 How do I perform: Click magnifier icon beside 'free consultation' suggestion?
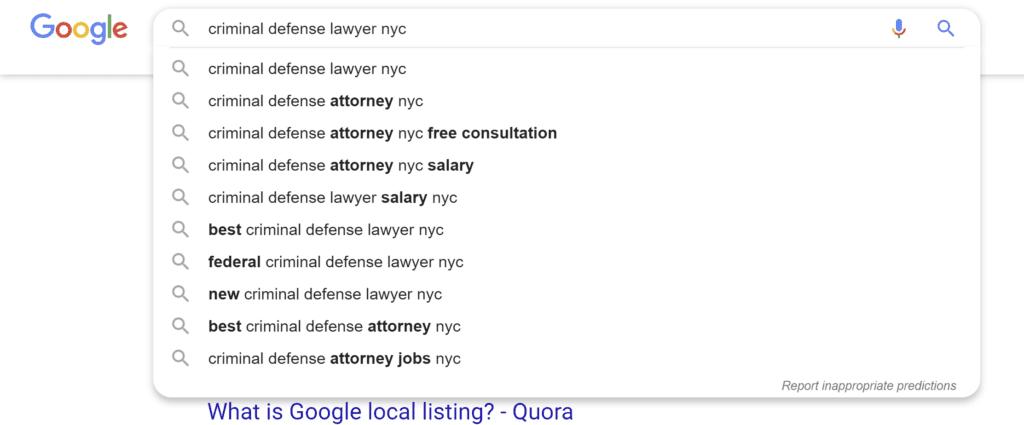pos(180,133)
